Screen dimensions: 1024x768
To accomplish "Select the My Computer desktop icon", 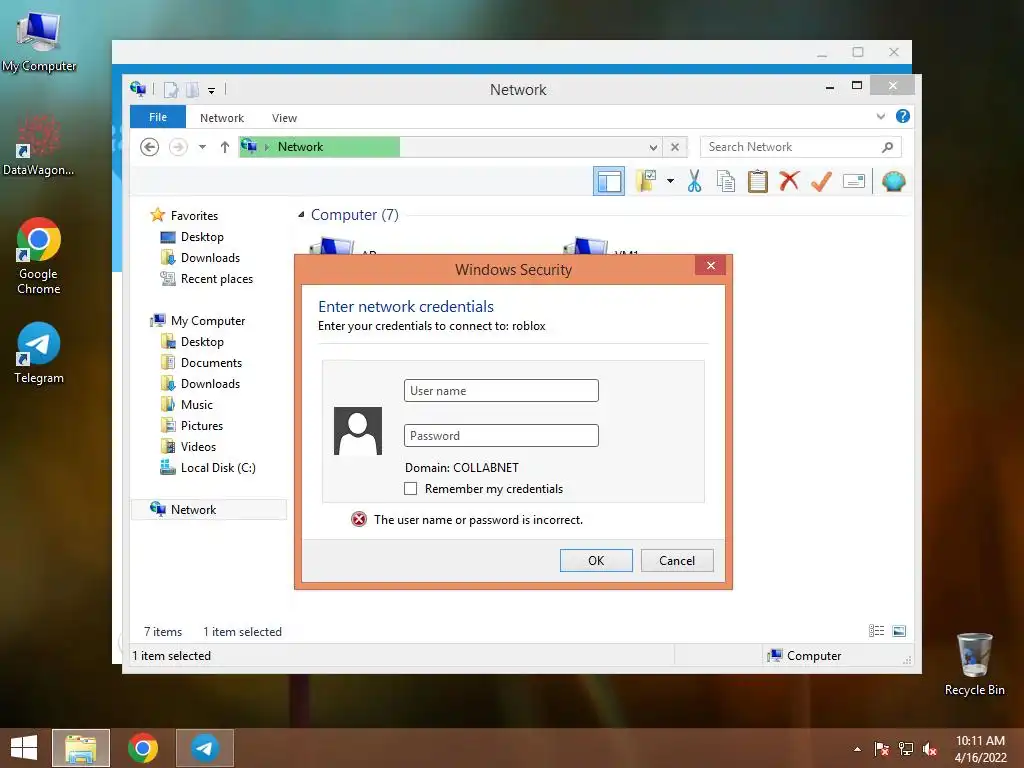I will click(x=39, y=41).
